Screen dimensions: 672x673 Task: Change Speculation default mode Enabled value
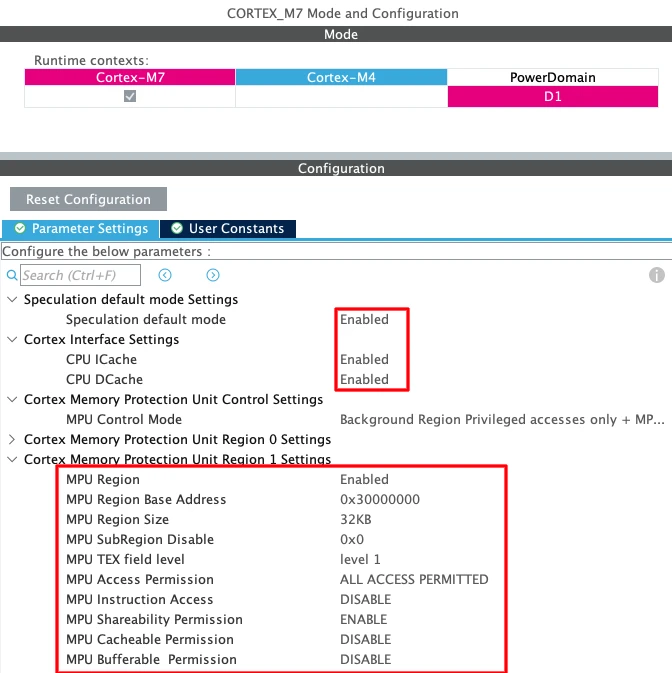(364, 319)
